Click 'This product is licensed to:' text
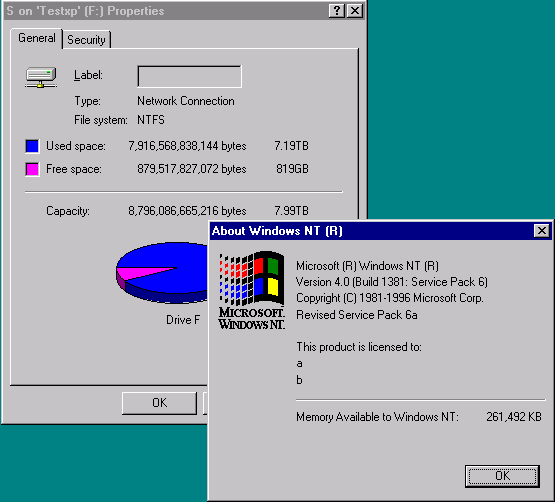The height and width of the screenshot is (502, 555). [x=359, y=347]
